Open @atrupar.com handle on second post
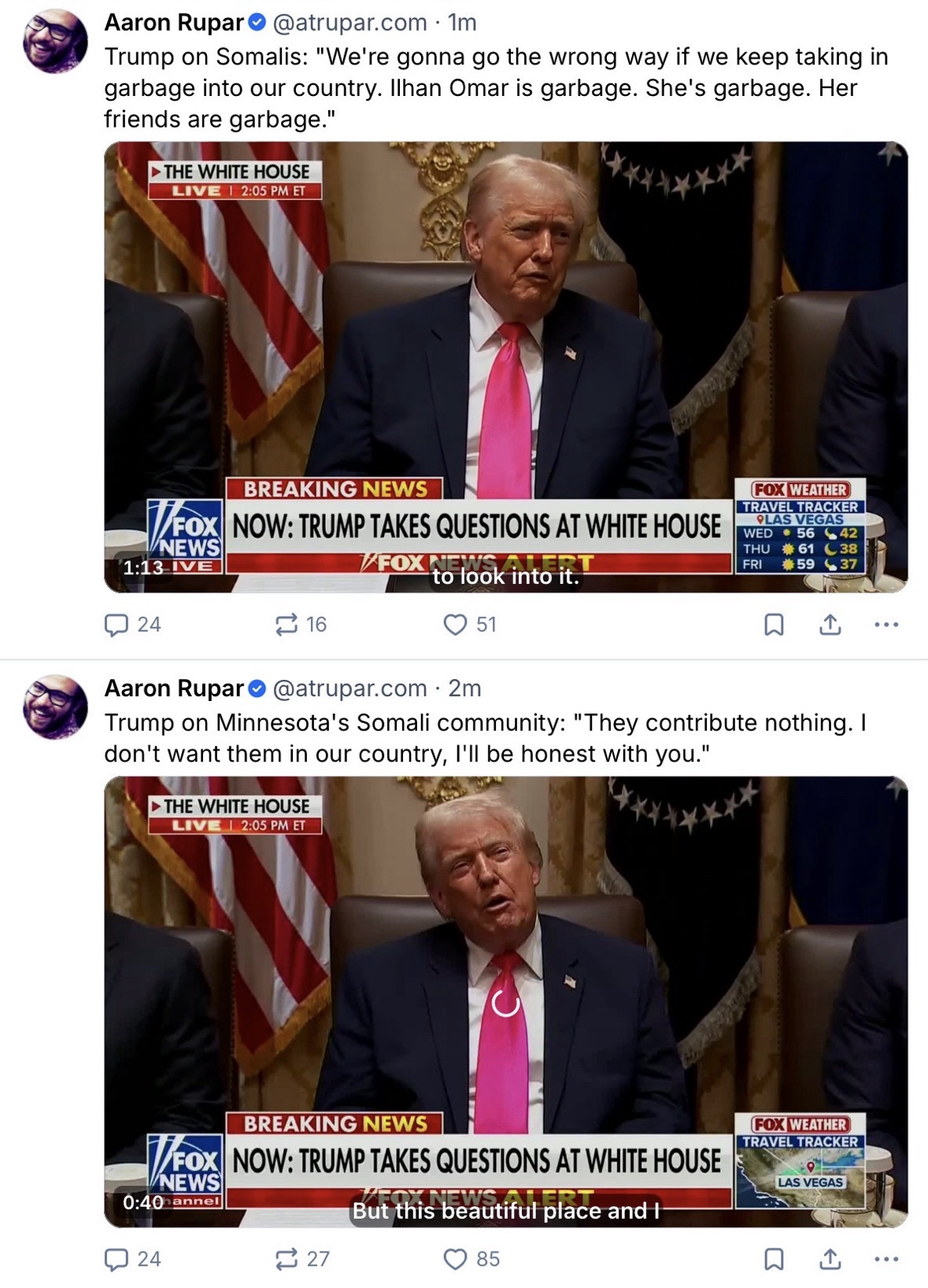This screenshot has width=928, height=1288. pos(349,688)
